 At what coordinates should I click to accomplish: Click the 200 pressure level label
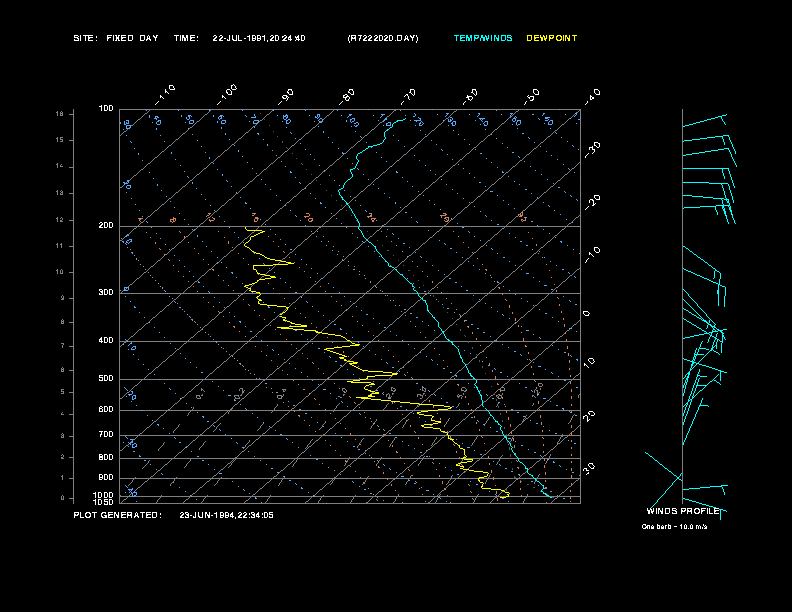(x=105, y=226)
